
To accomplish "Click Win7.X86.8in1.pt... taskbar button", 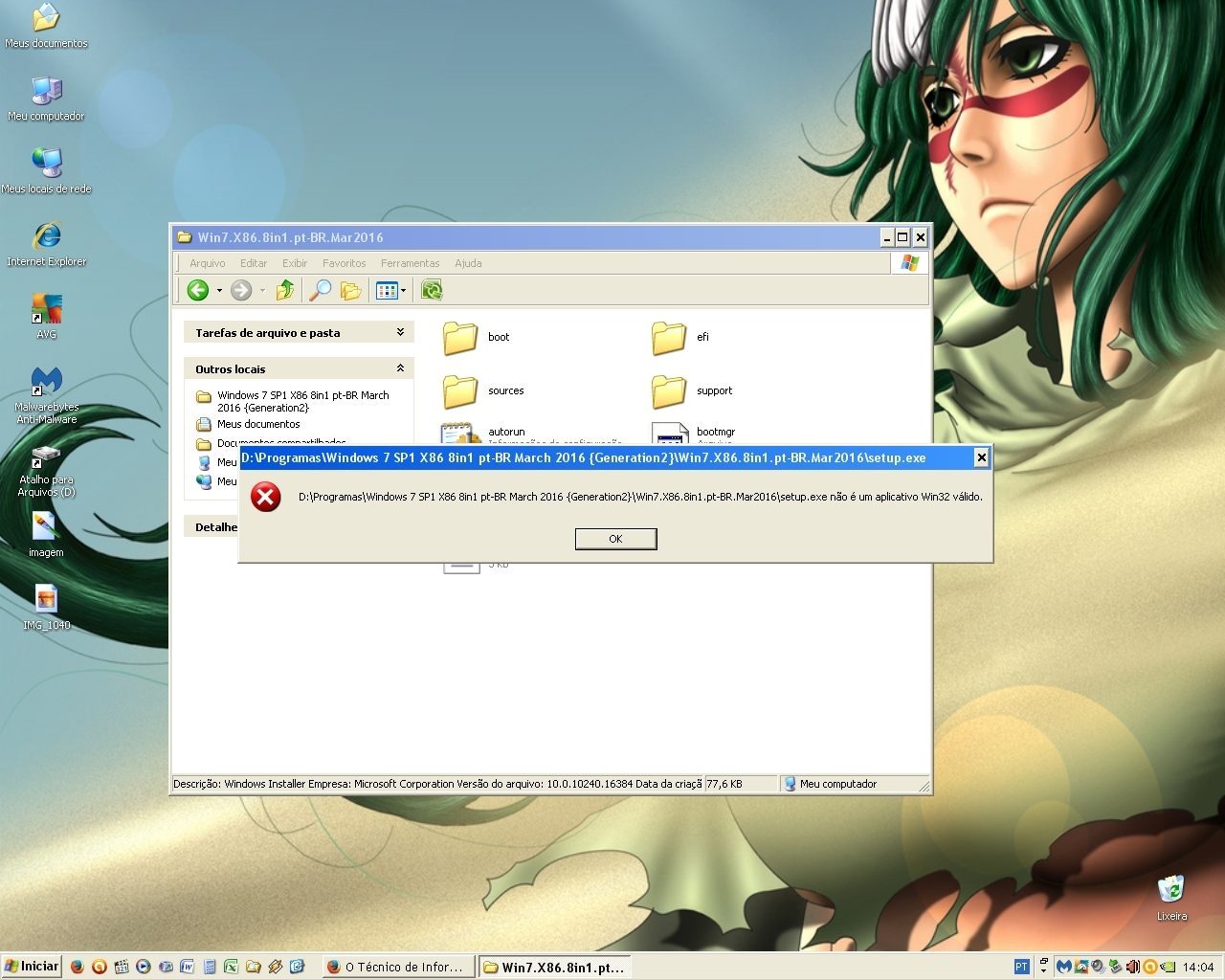I will pyautogui.click(x=554, y=967).
